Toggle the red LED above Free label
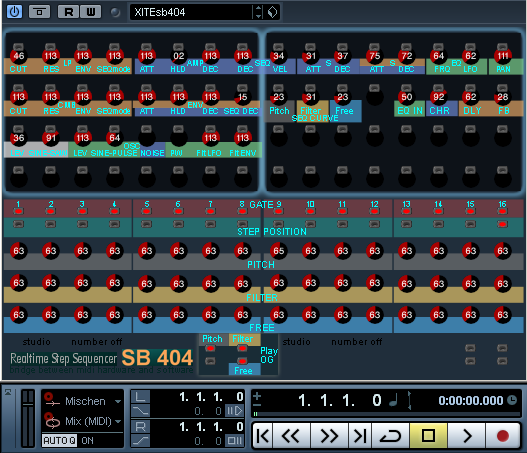The image size is (527, 453). 242,361
